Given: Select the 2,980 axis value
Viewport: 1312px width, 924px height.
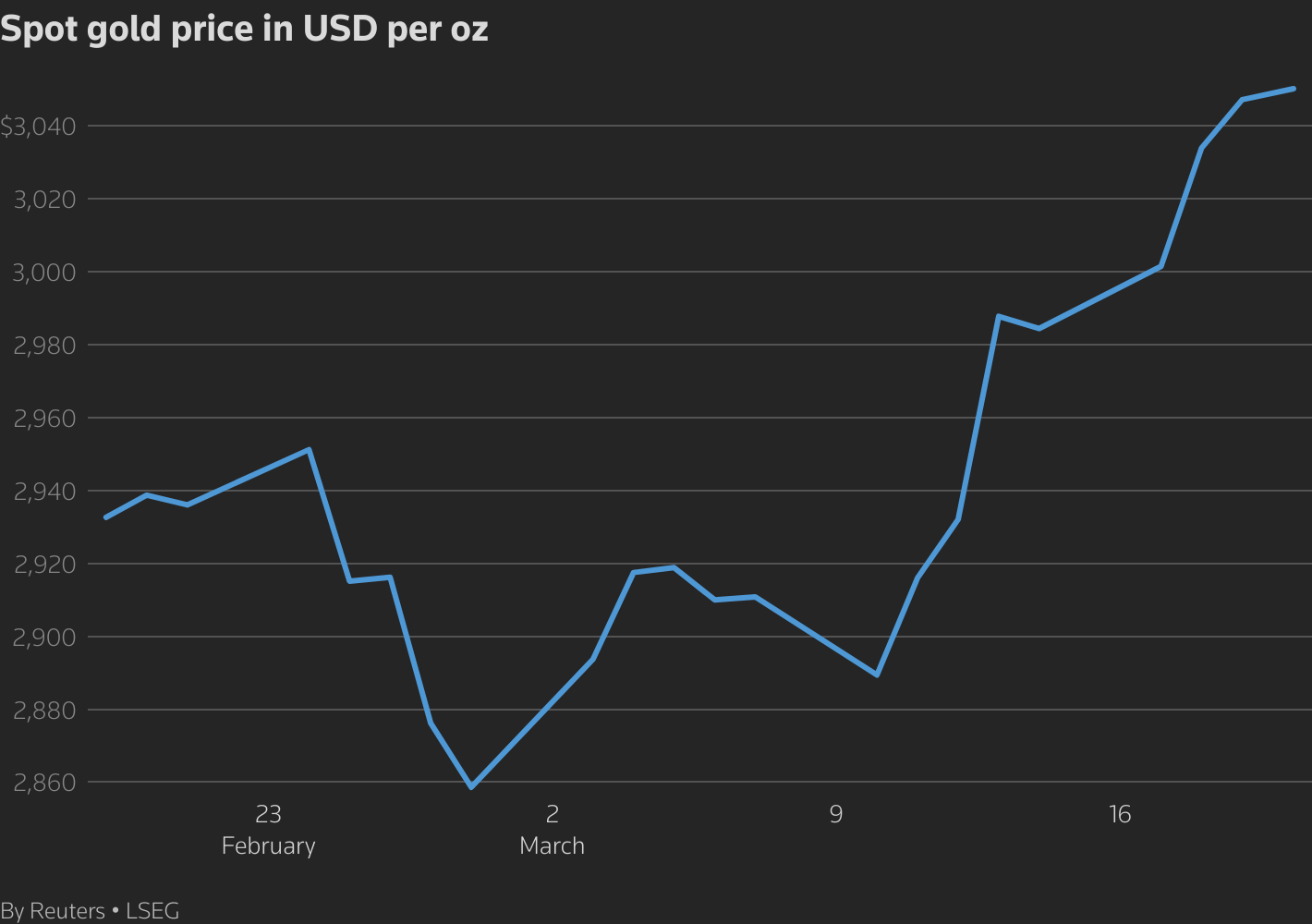Looking at the screenshot, I should point(44,346).
